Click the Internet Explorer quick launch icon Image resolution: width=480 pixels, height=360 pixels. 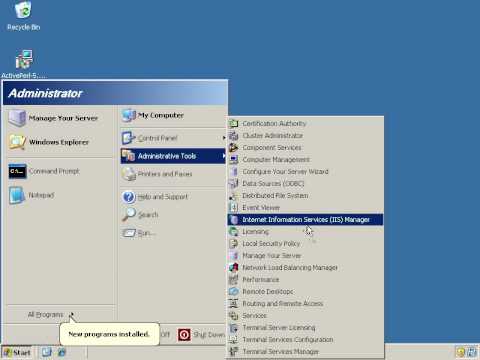62,352
